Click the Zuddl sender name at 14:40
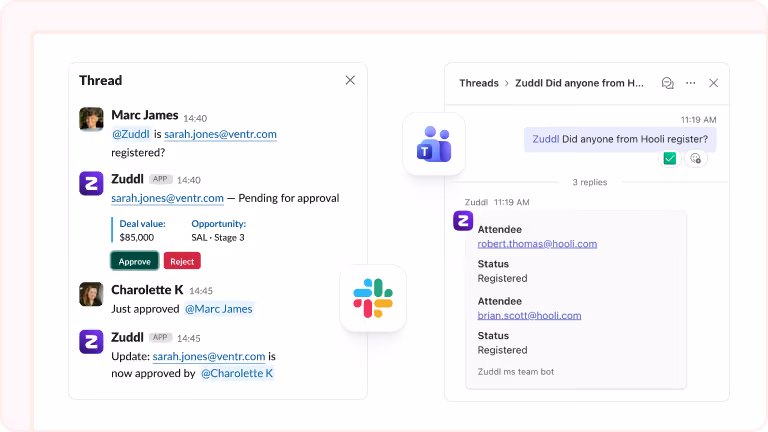Image resolution: width=768 pixels, height=432 pixels. [x=127, y=179]
